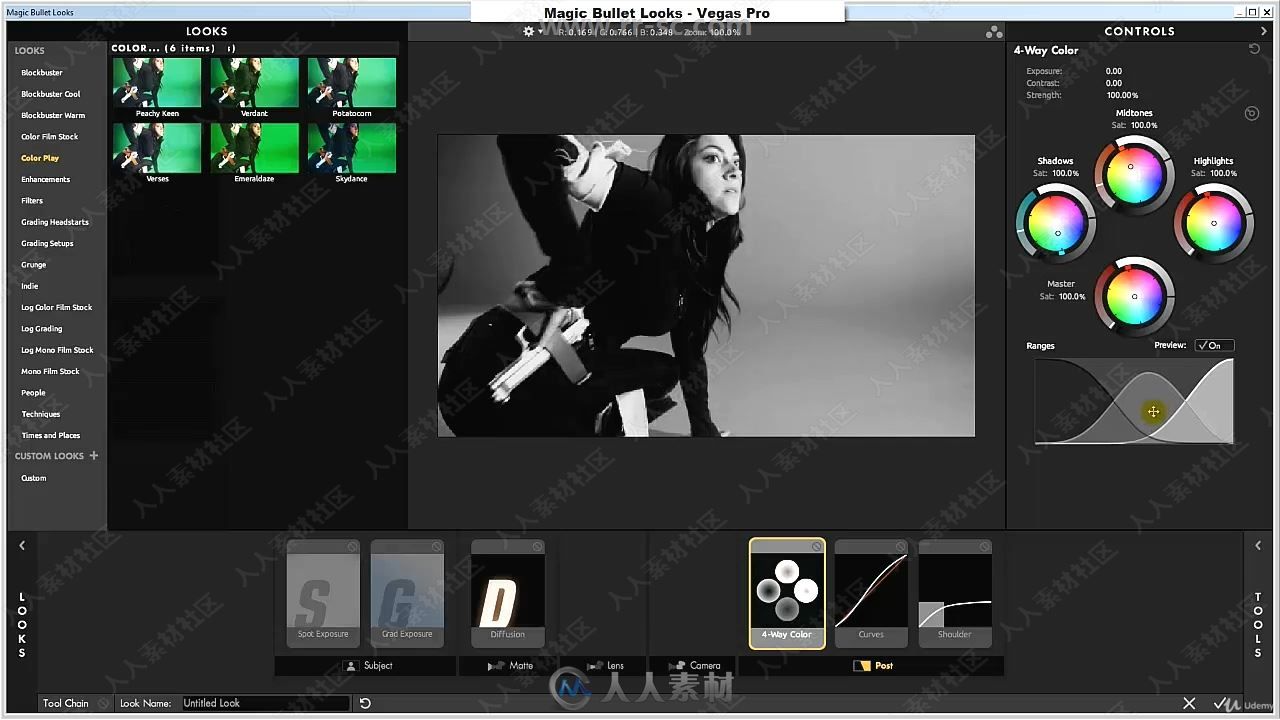Screen dimensions: 1280x720
Task: Click the Highlights color wheel
Action: pos(1213,222)
